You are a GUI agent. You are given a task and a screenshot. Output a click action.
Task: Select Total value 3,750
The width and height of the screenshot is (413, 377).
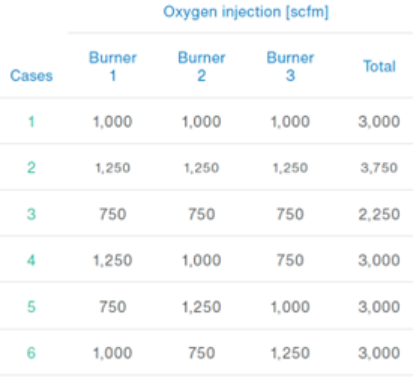tap(379, 168)
